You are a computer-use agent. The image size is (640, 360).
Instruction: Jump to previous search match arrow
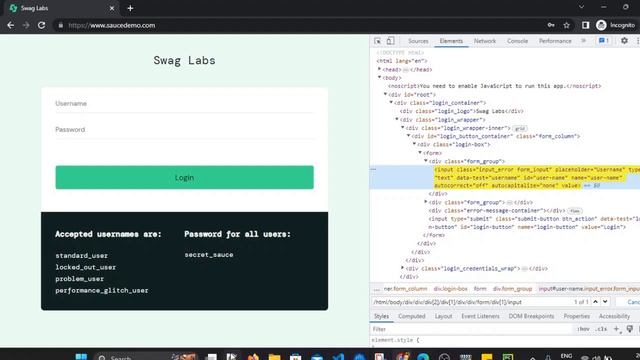tap(596, 302)
